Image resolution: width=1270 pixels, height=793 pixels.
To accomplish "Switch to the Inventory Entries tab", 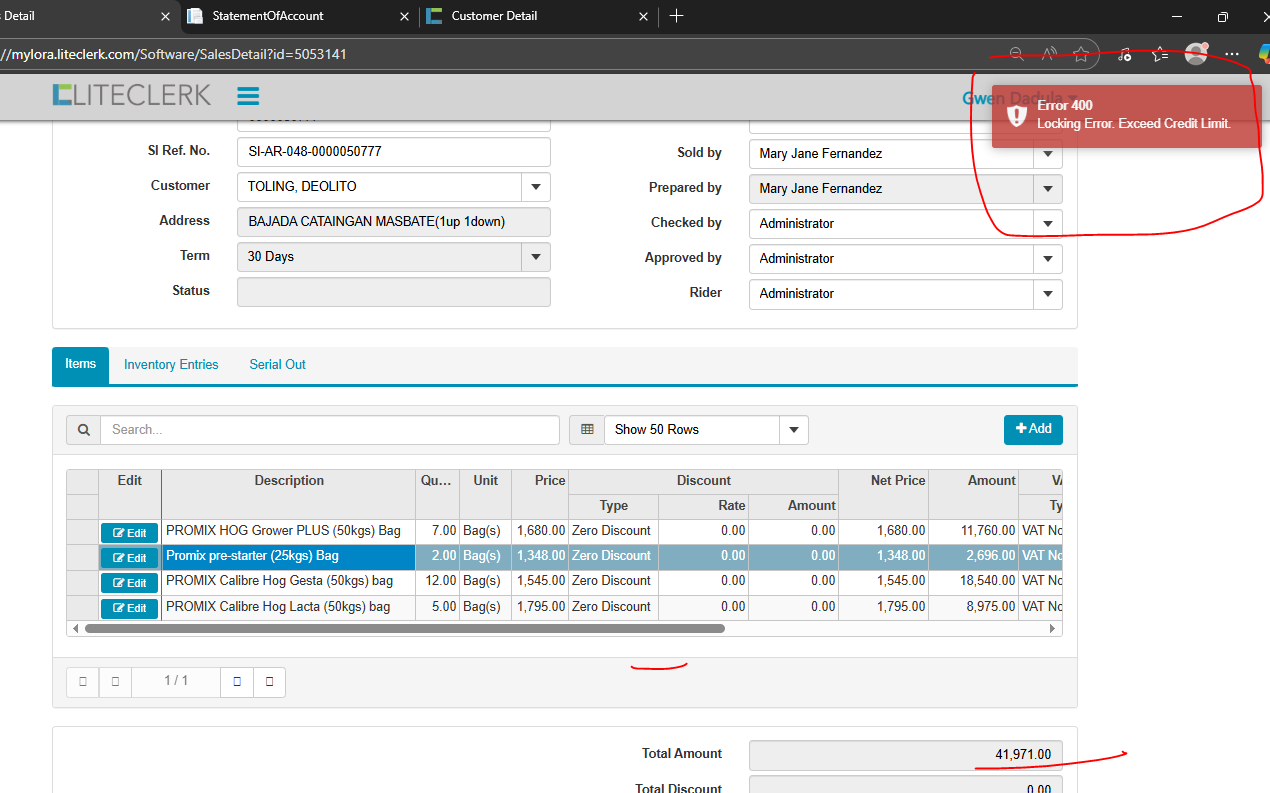I will 171,365.
